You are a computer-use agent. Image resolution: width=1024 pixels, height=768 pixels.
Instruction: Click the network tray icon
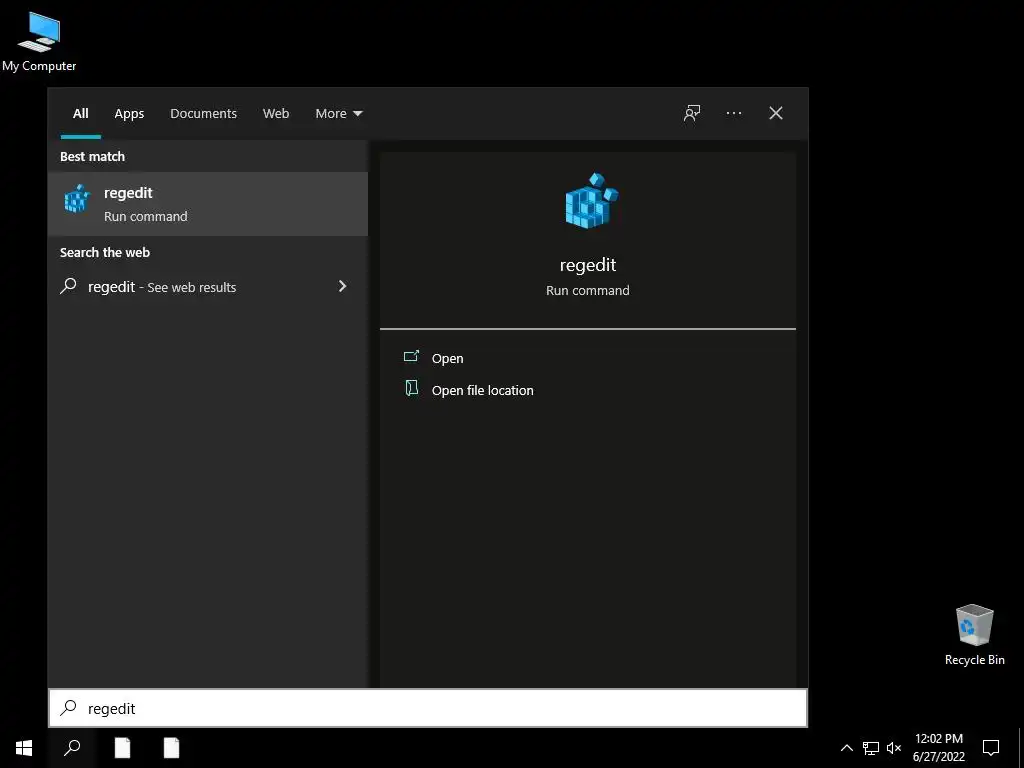[871, 748]
